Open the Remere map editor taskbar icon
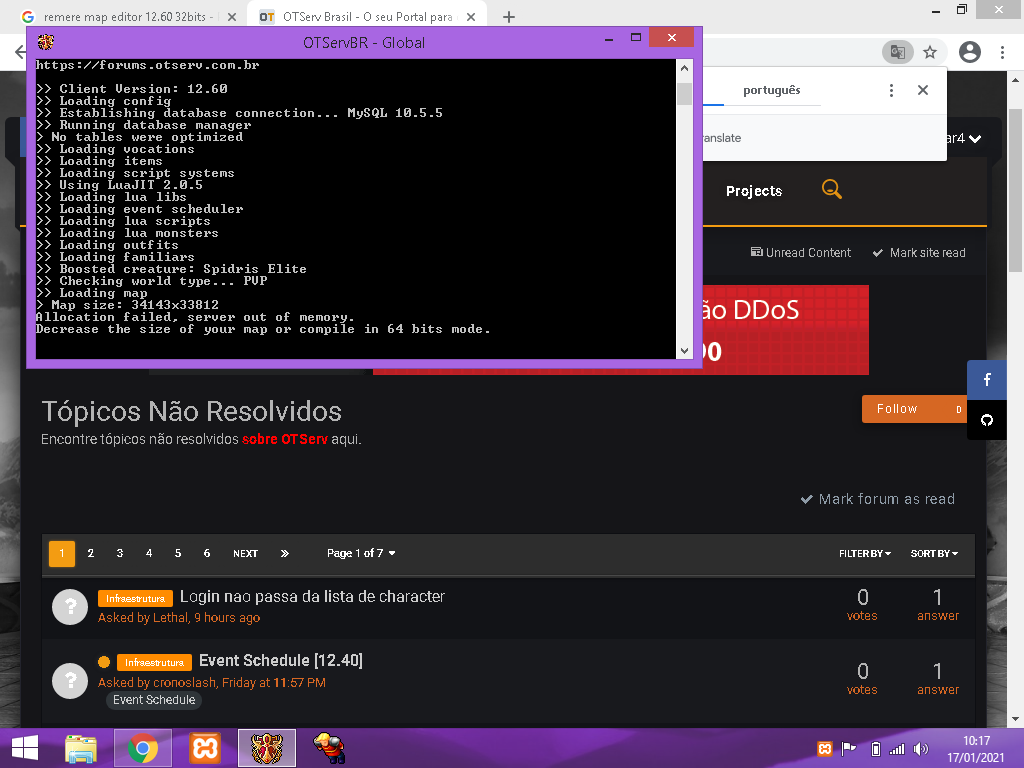 click(328, 748)
